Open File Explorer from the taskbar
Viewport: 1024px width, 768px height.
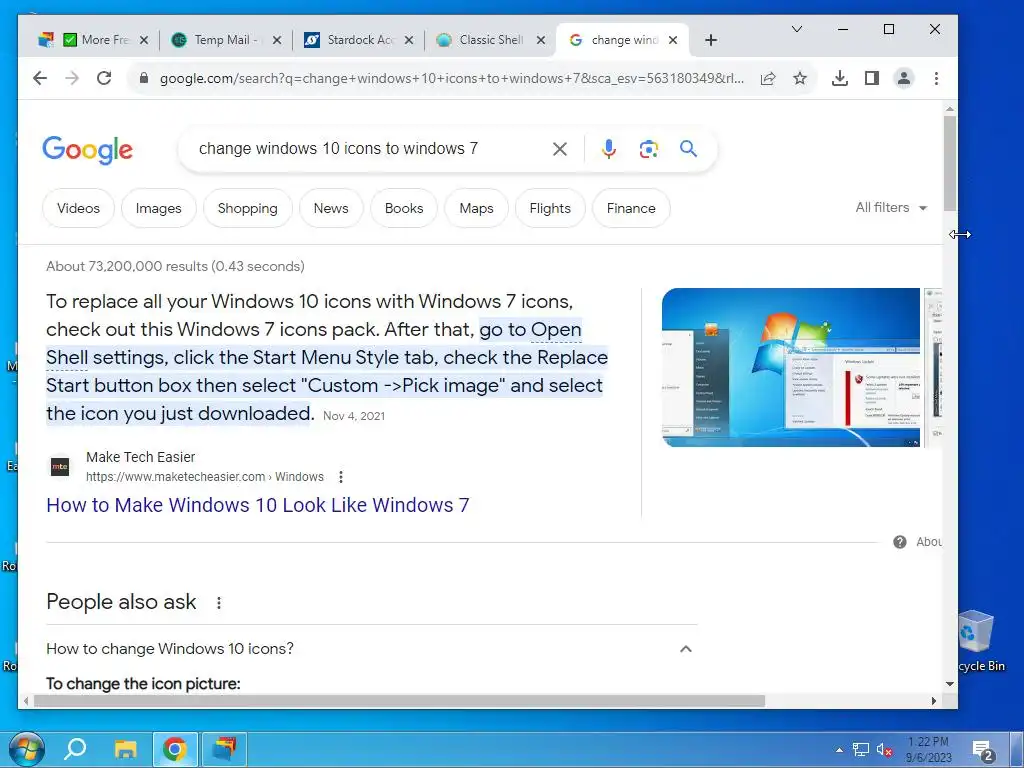point(125,748)
